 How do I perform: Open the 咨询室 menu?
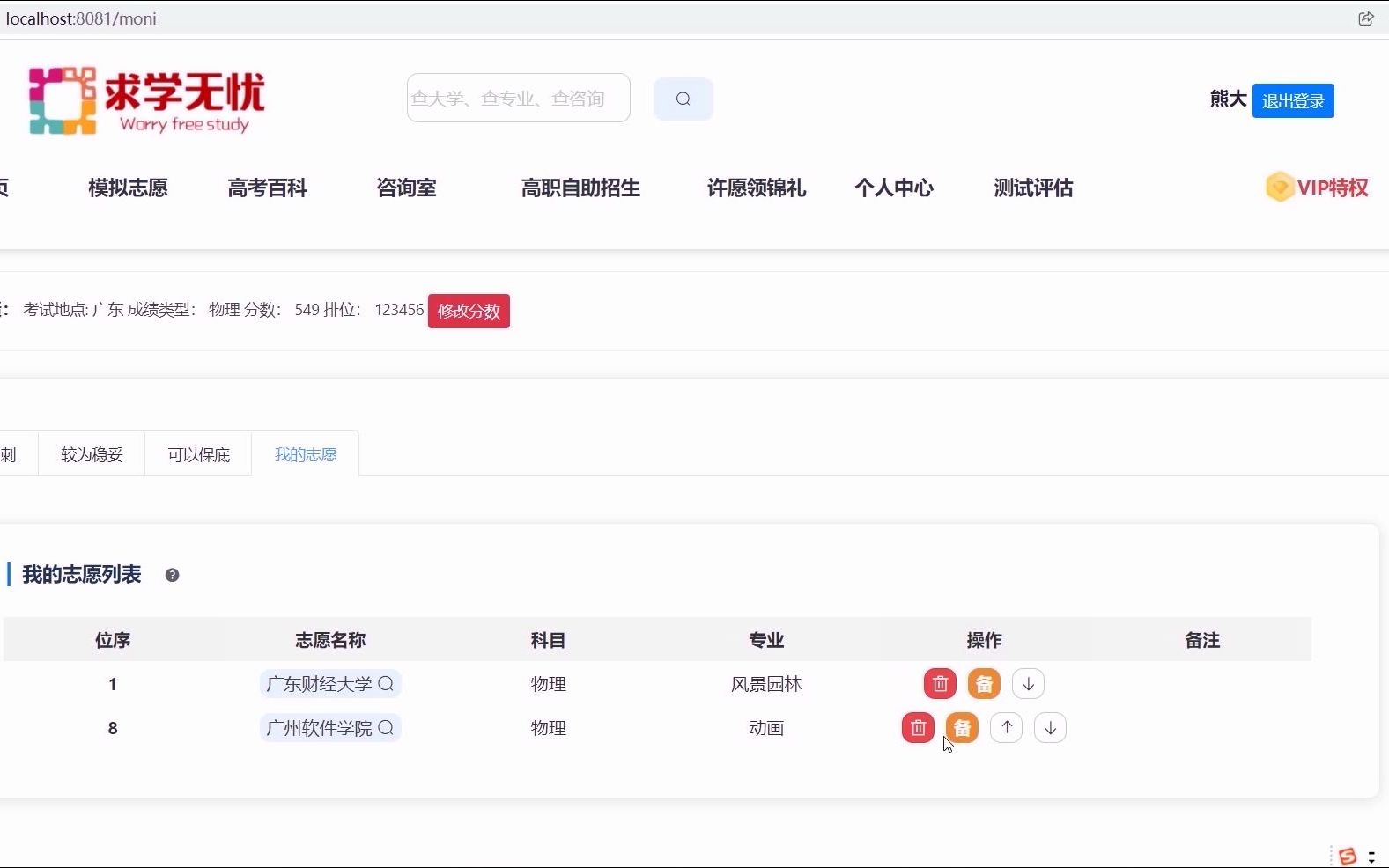[x=406, y=188]
